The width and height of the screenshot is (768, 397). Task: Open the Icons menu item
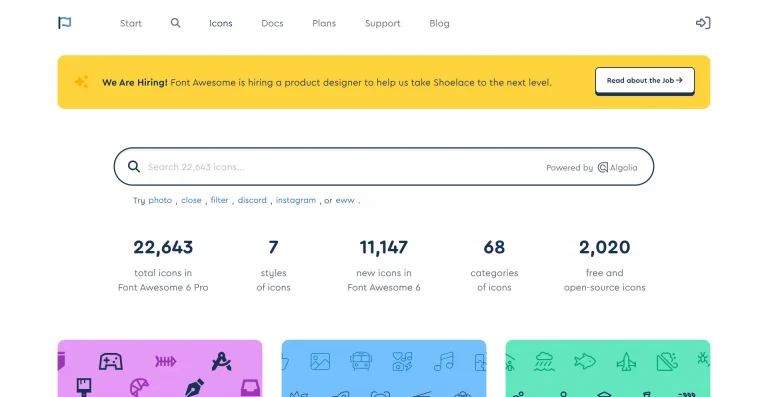[x=221, y=23]
